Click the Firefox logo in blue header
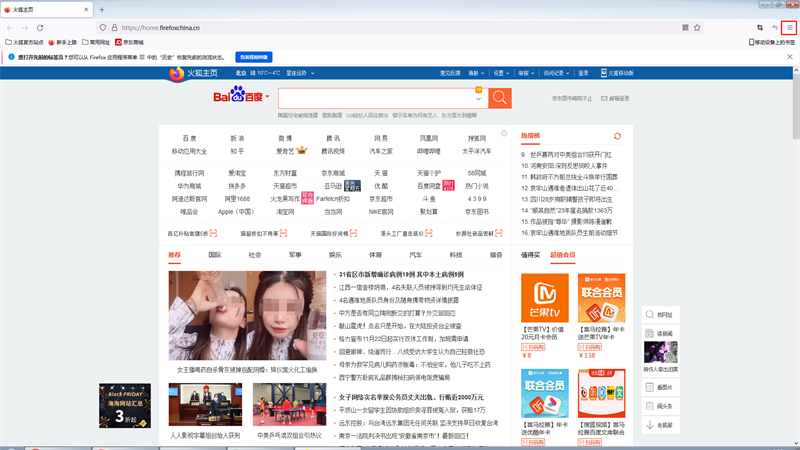The image size is (800, 450). tap(177, 73)
